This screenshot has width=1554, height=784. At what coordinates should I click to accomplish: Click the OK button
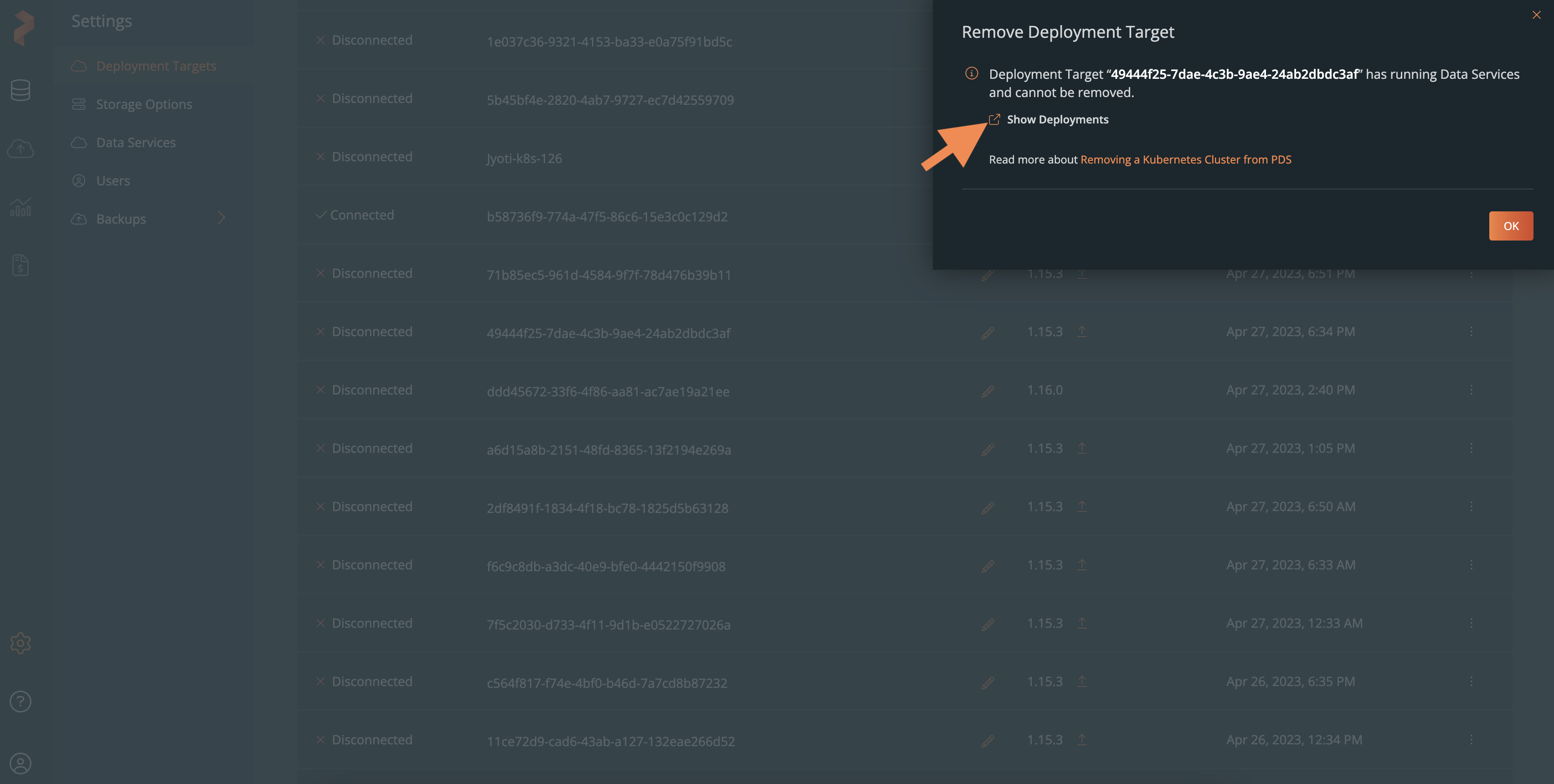click(x=1511, y=226)
